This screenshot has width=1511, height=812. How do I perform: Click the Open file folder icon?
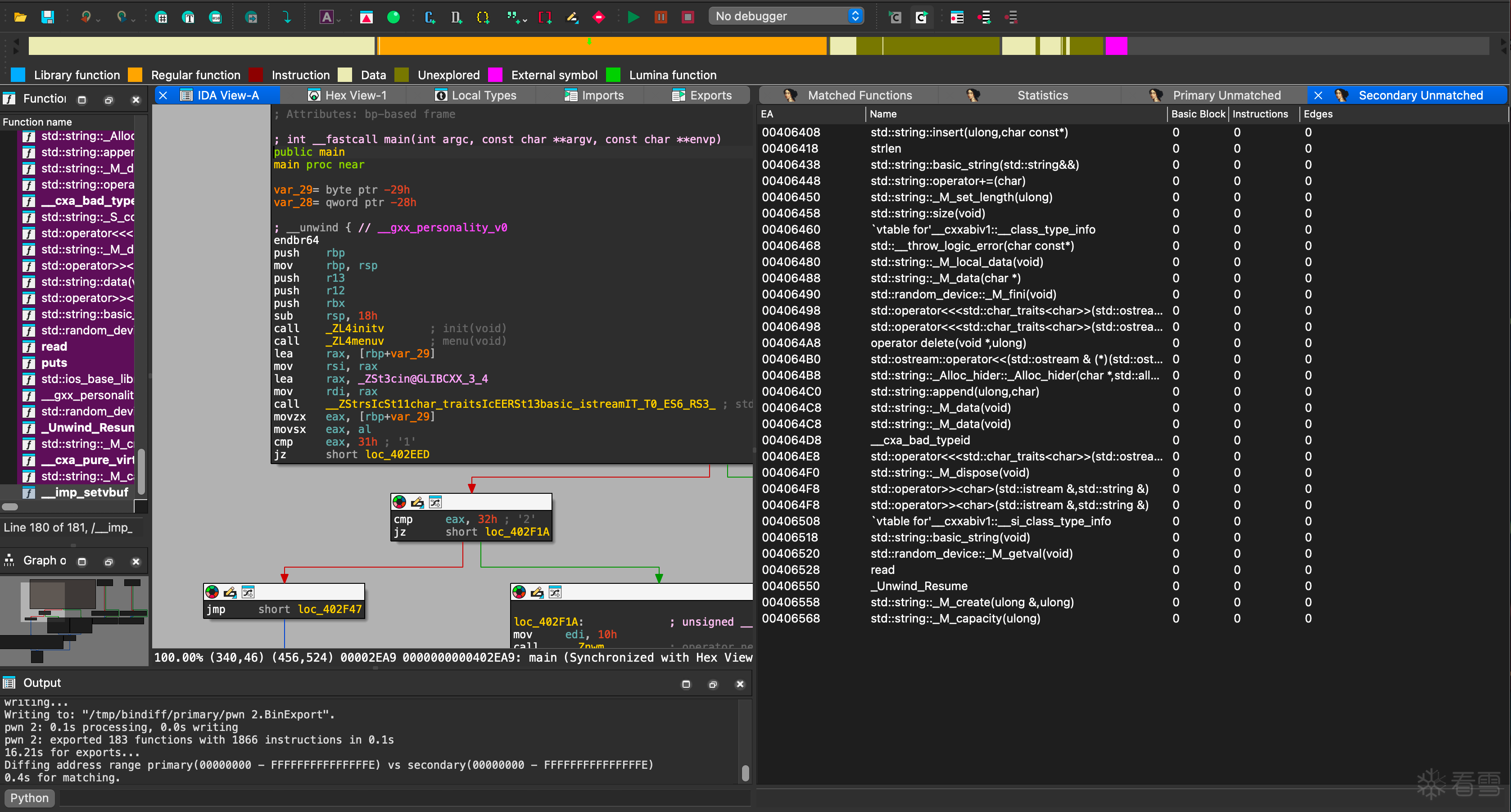click(x=20, y=17)
